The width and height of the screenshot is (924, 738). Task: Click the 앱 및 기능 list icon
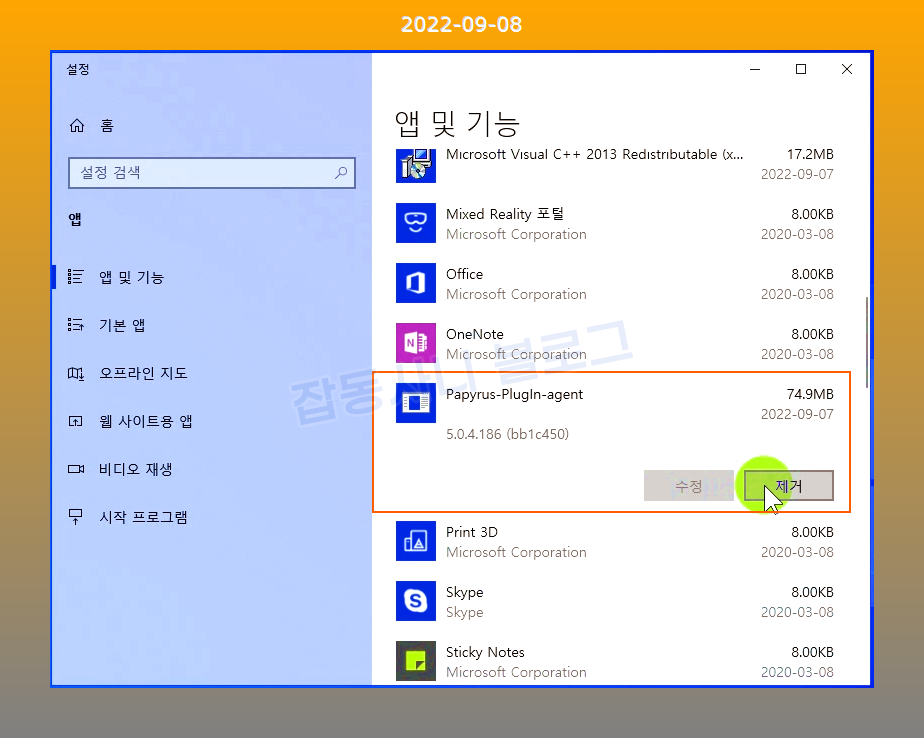75,276
